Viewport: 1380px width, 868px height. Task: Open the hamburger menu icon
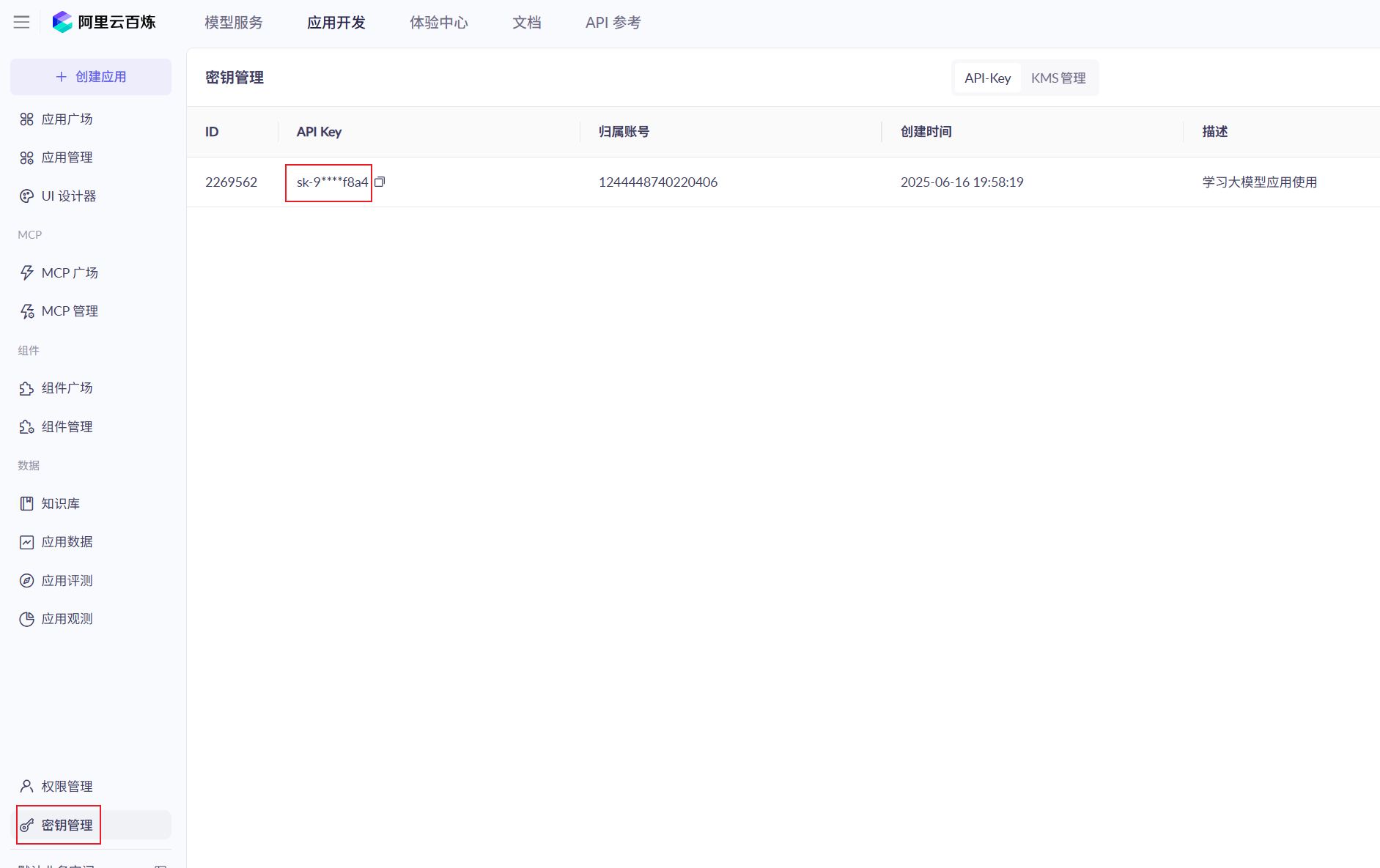22,22
